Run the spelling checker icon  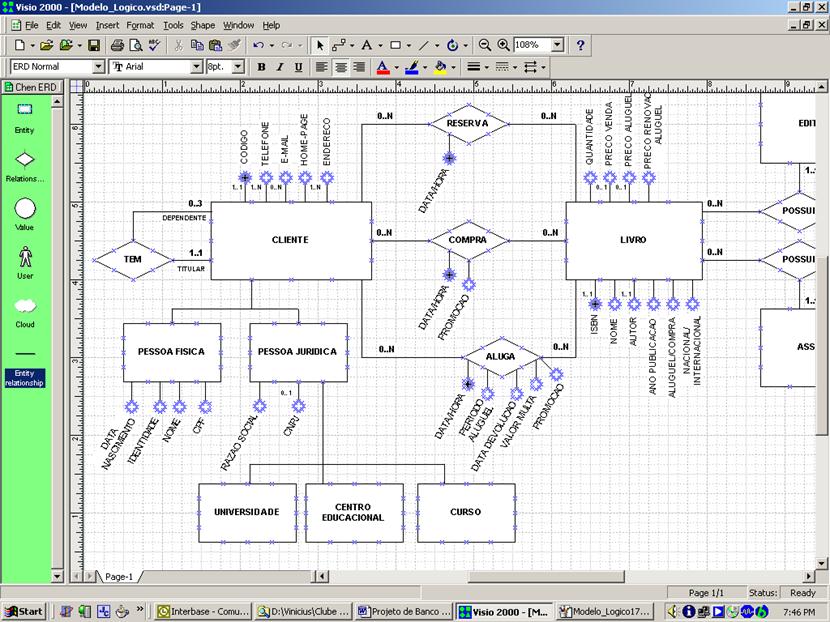[x=152, y=44]
